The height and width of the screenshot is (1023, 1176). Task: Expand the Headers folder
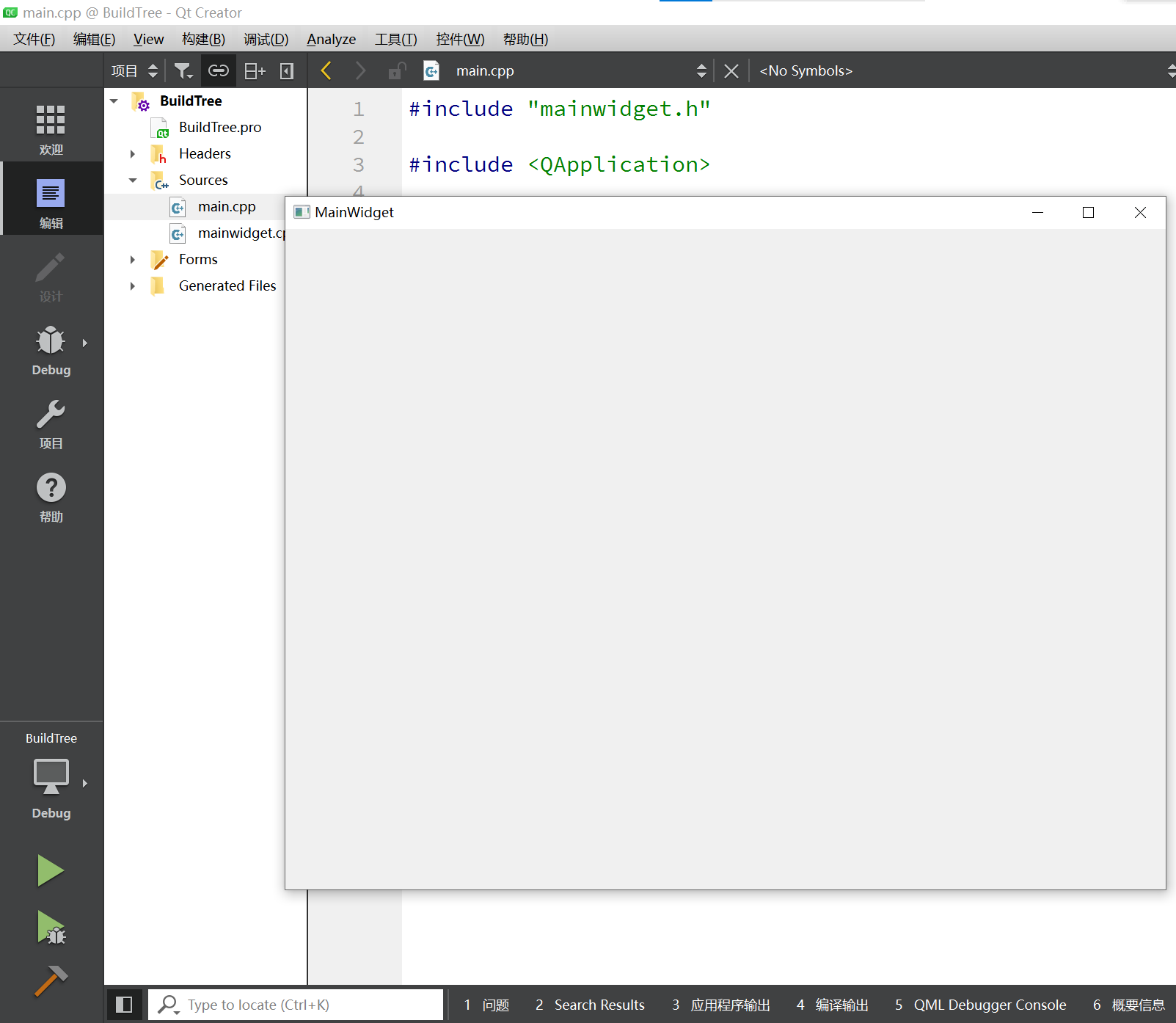133,153
